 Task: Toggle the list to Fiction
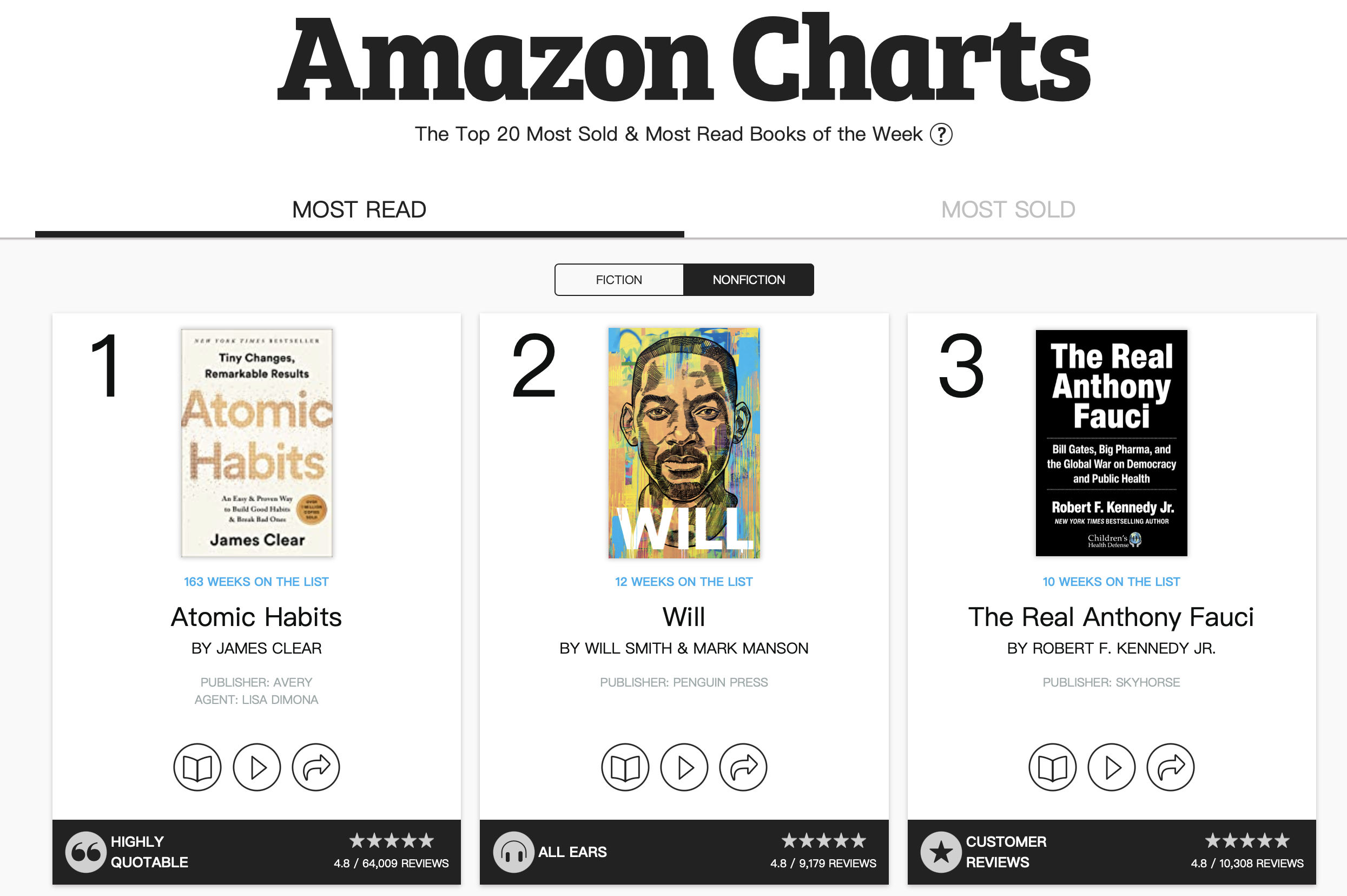pos(619,280)
